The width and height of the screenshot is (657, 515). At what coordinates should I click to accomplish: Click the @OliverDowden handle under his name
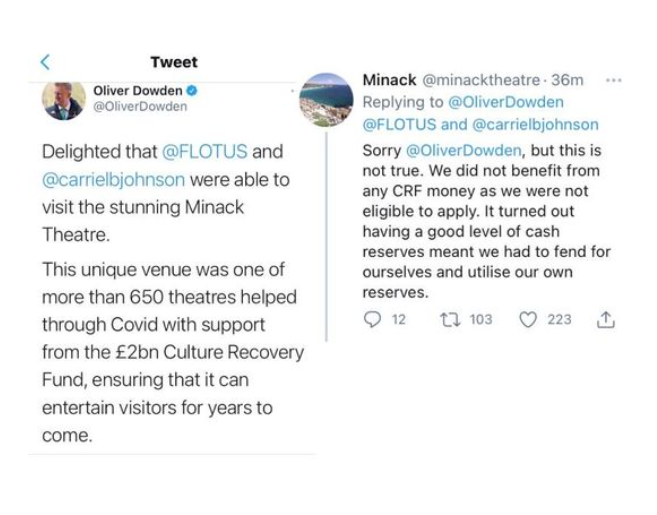(x=140, y=107)
